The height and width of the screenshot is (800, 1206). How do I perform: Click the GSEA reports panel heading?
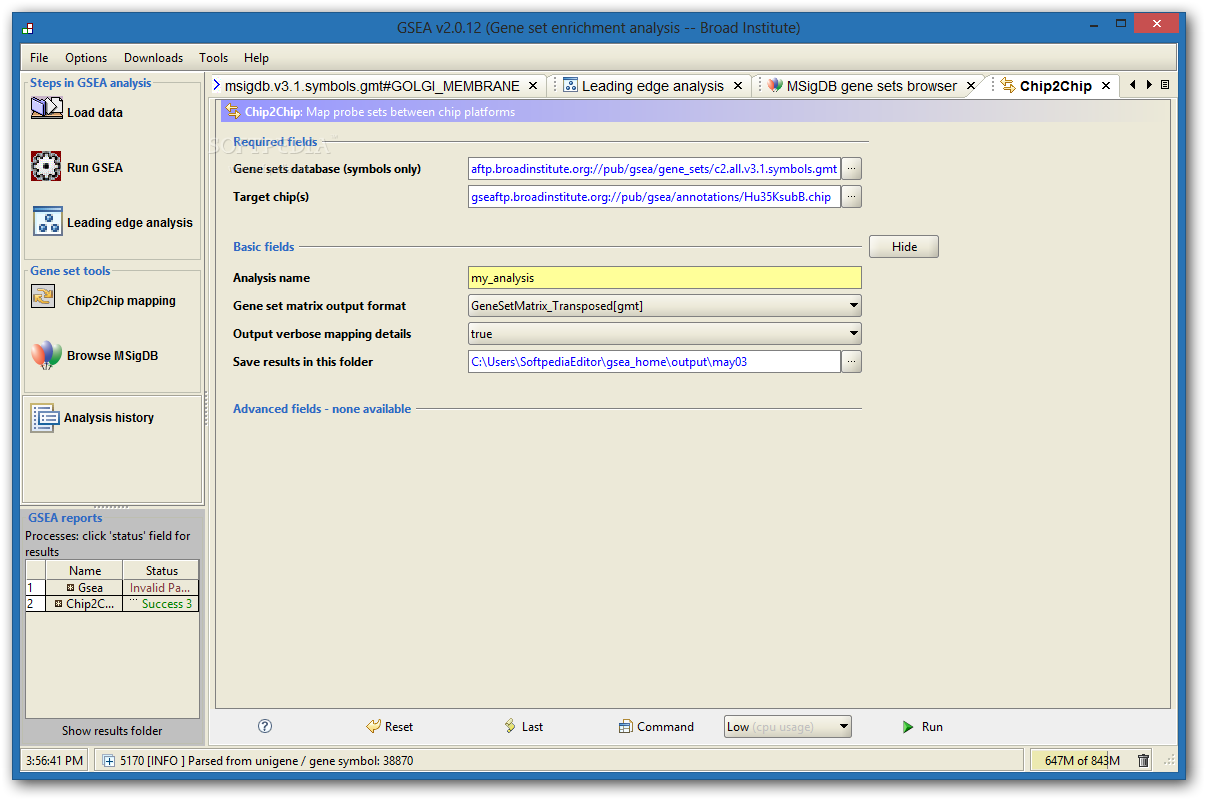(x=65, y=518)
